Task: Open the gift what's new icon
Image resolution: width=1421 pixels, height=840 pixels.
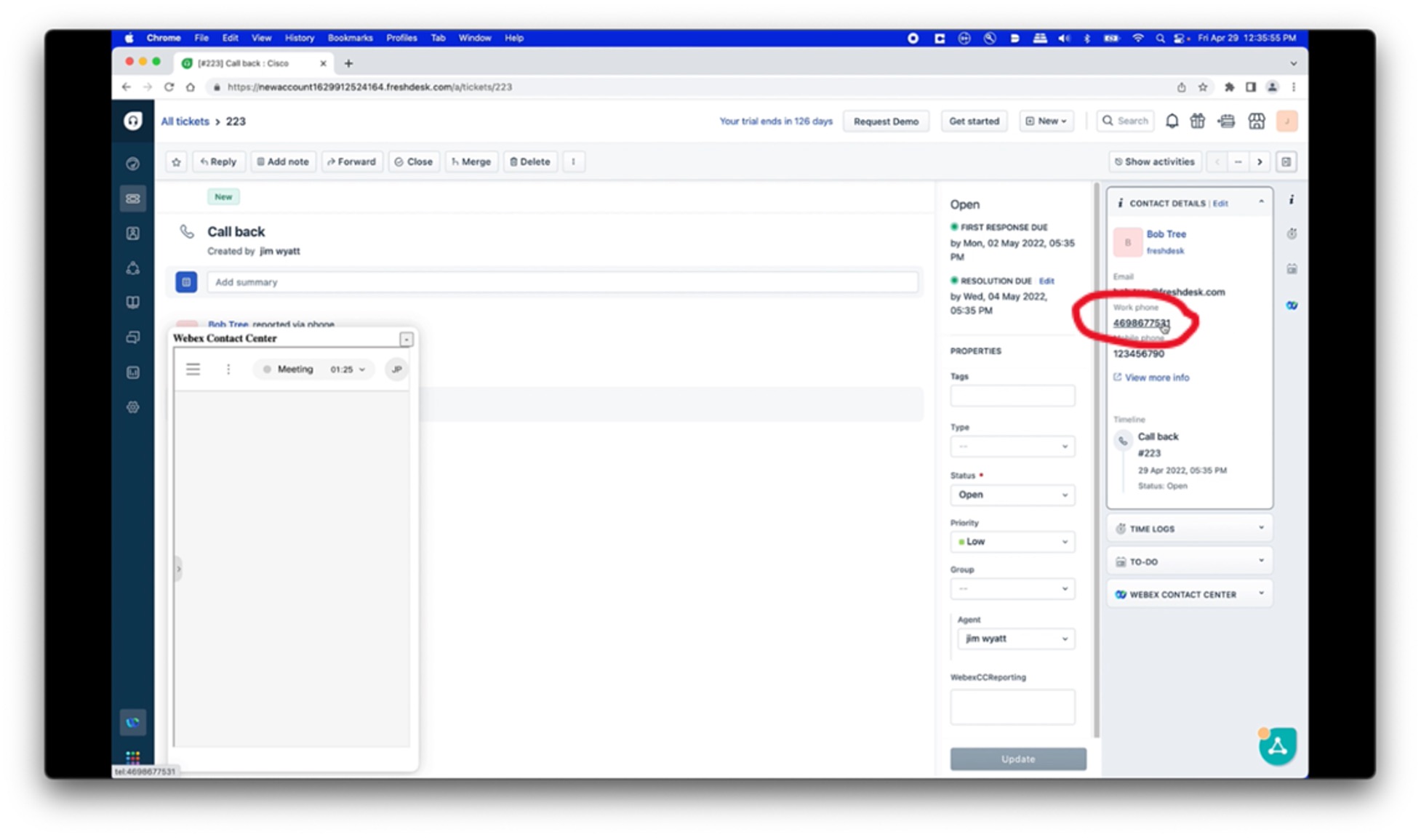Action: click(x=1198, y=121)
